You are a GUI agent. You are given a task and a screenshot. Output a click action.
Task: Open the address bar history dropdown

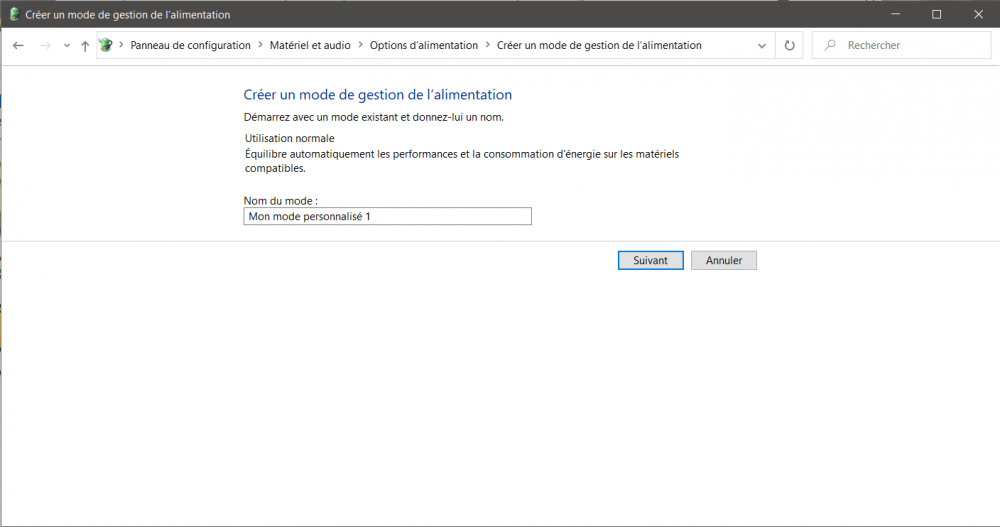tap(761, 45)
